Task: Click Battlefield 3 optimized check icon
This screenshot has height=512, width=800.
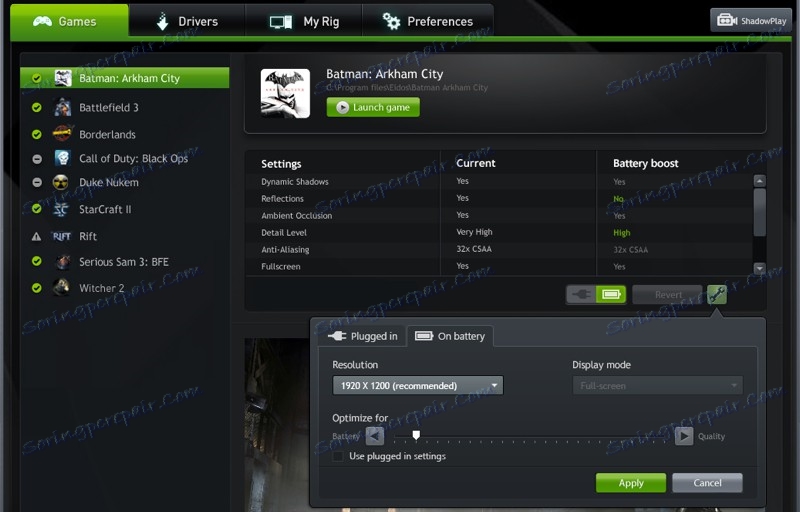Action: (x=37, y=108)
